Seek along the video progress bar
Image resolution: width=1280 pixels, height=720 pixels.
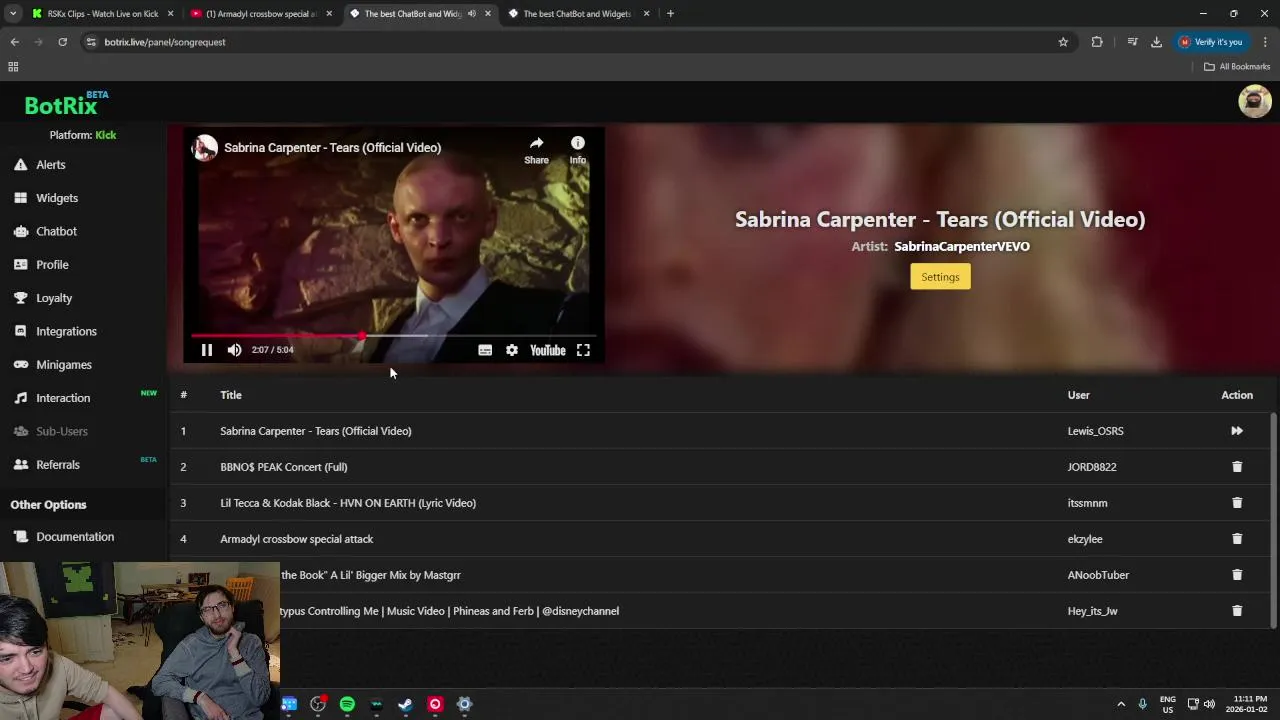point(393,336)
